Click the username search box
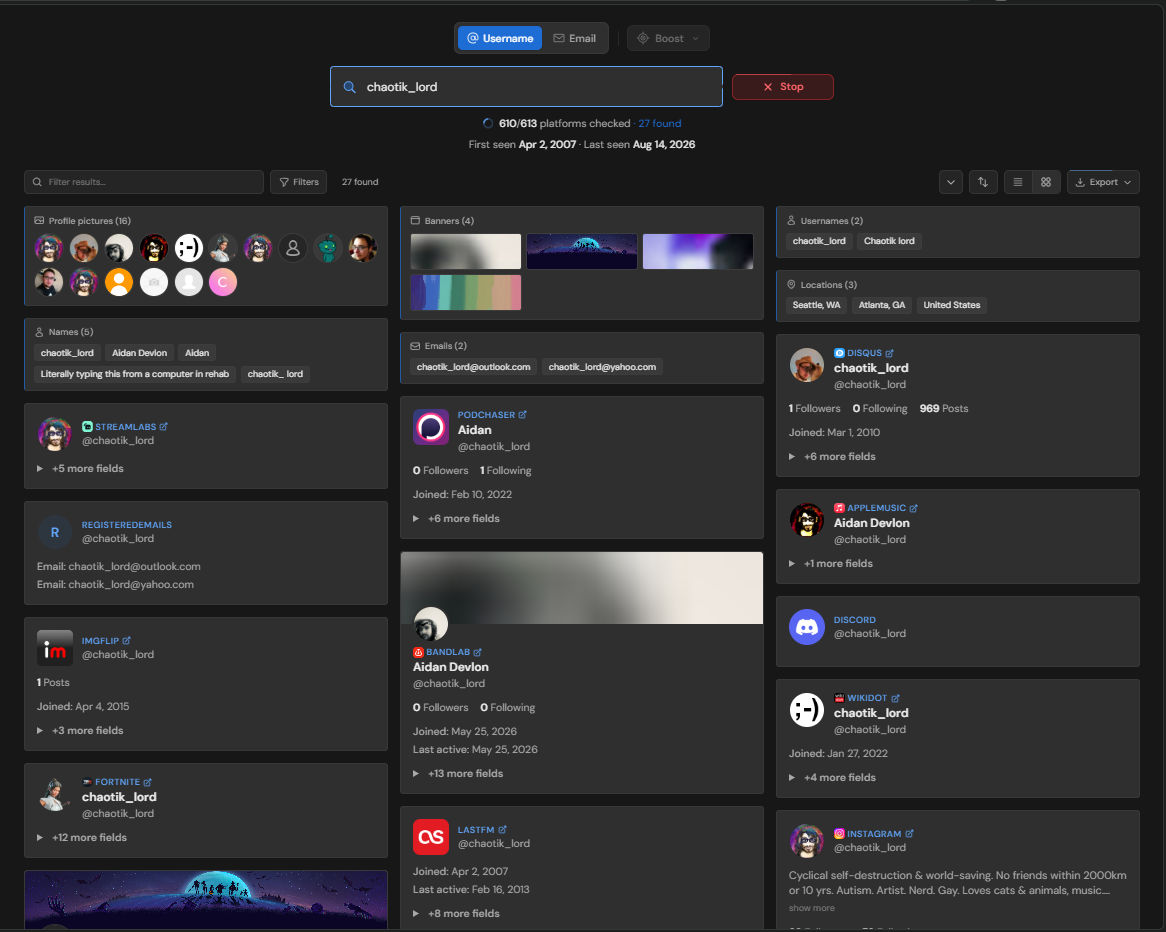This screenshot has height=932, width=1166. click(526, 87)
